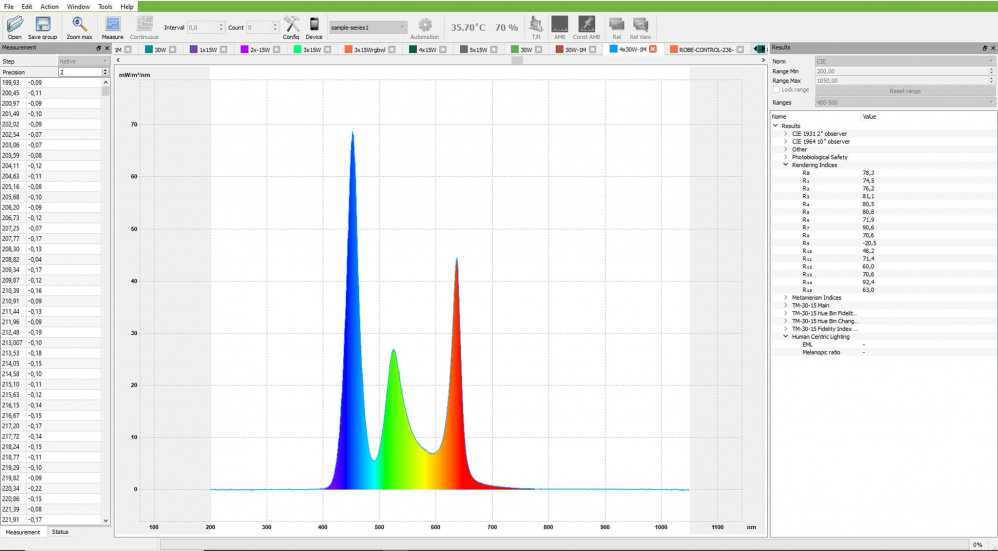Open the Device settings icon
The width and height of the screenshot is (998, 551).
point(314,24)
